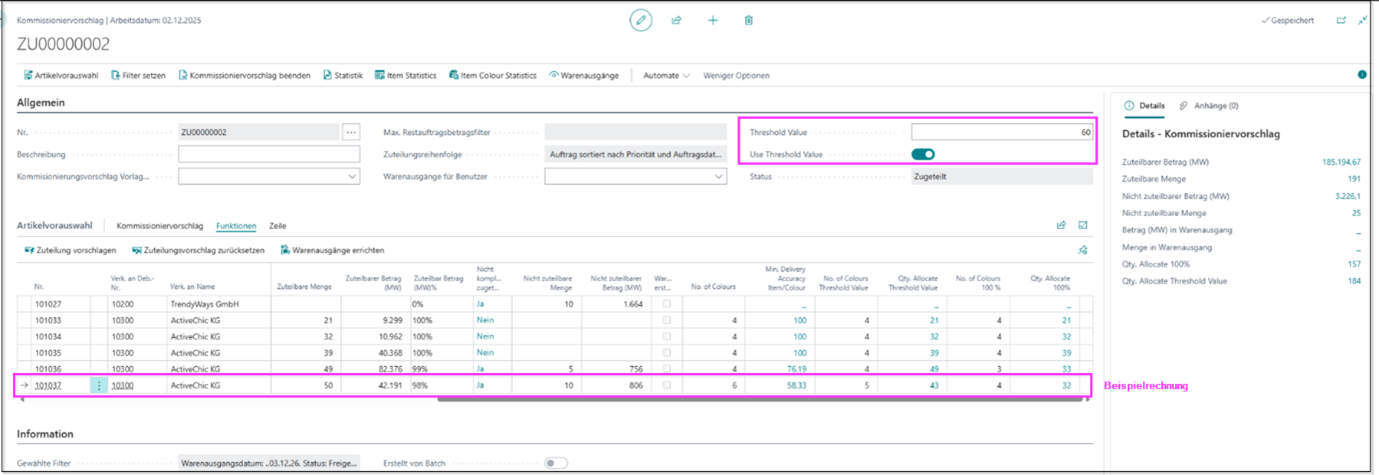1379x475 pixels.
Task: Click Kommissioniervorschlag beenden action
Action: pyautogui.click(x=244, y=75)
